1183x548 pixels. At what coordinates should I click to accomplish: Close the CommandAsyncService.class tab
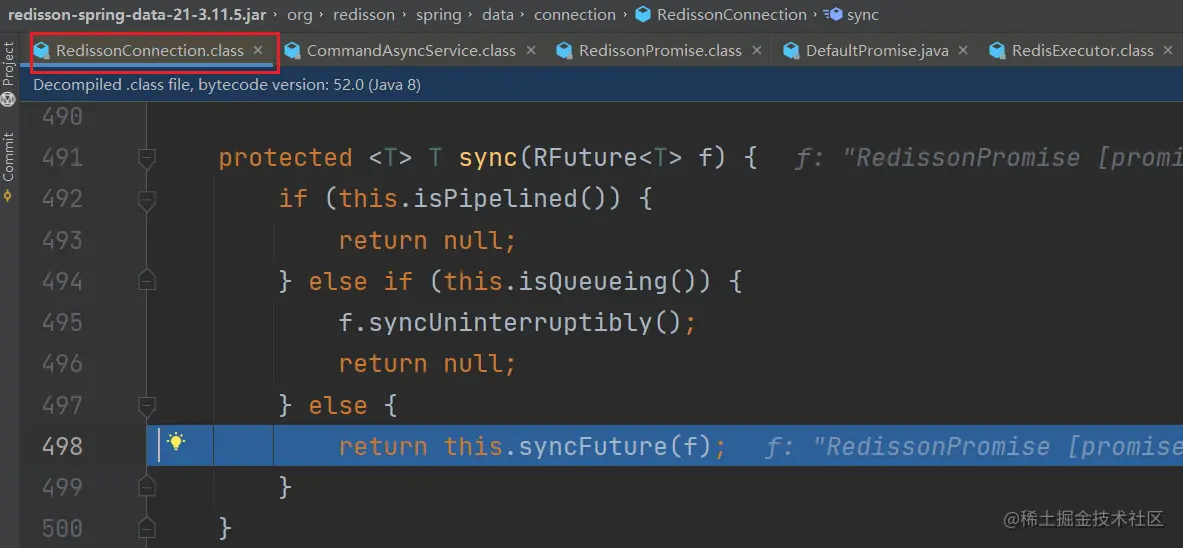(530, 50)
